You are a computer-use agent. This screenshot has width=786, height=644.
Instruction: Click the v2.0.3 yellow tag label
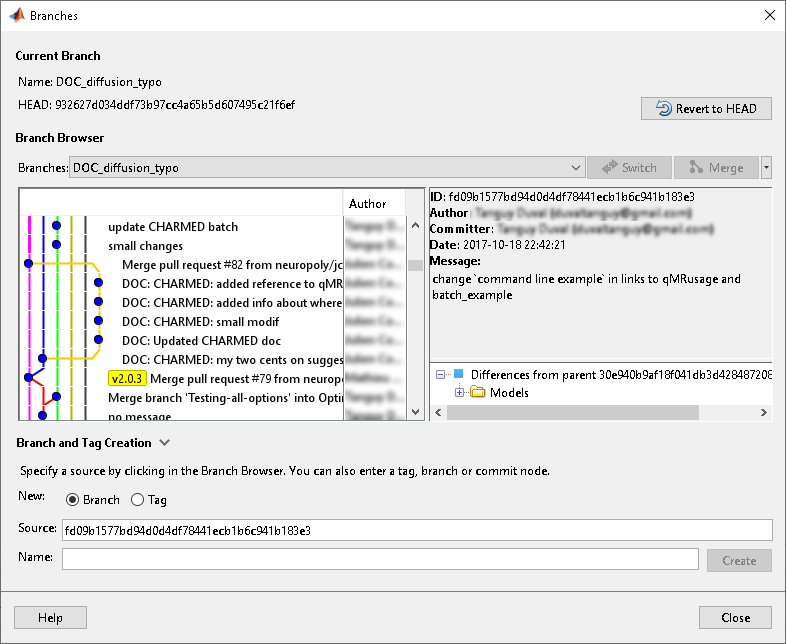click(x=127, y=379)
